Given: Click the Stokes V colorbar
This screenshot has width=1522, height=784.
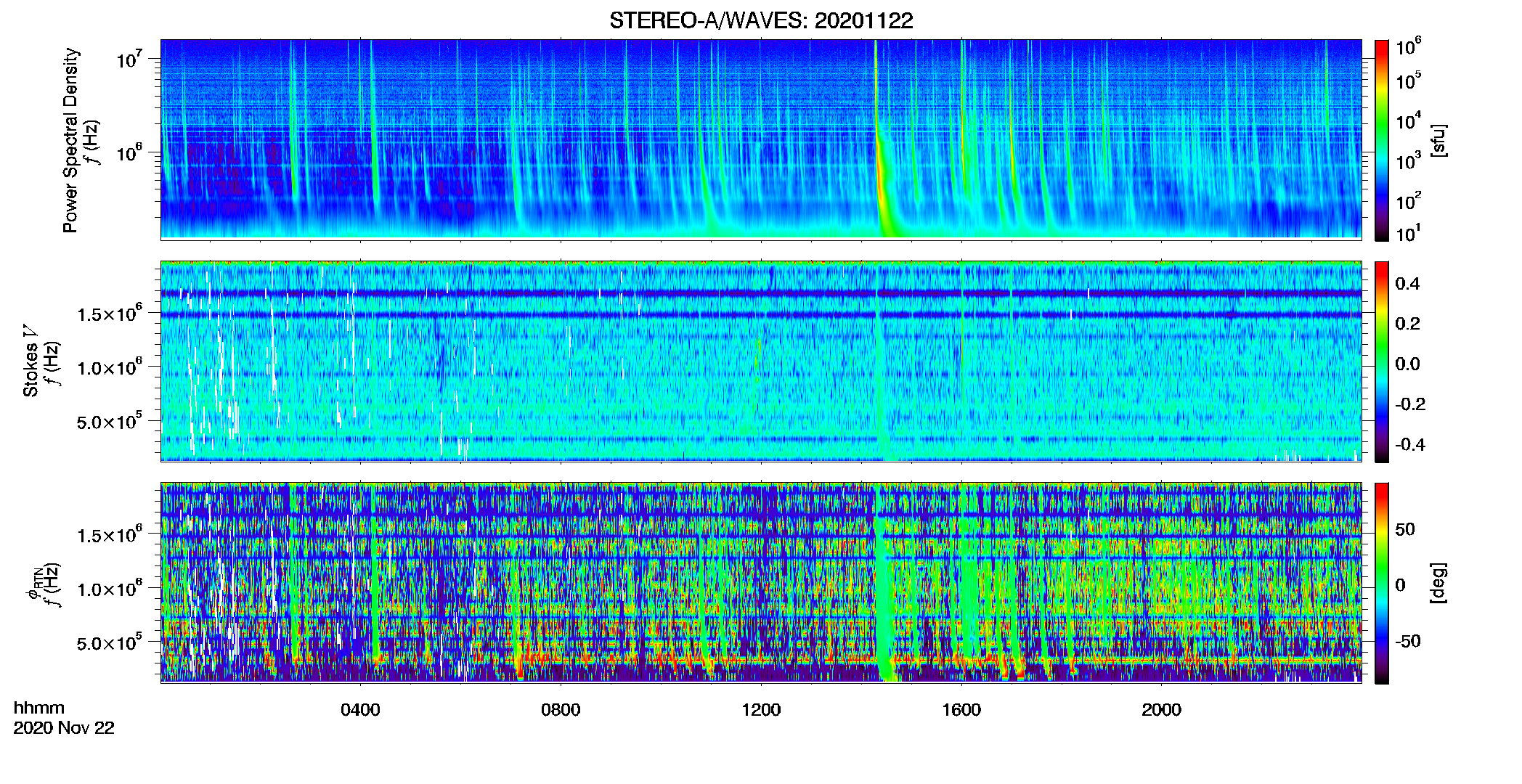Looking at the screenshot, I should [1382, 362].
